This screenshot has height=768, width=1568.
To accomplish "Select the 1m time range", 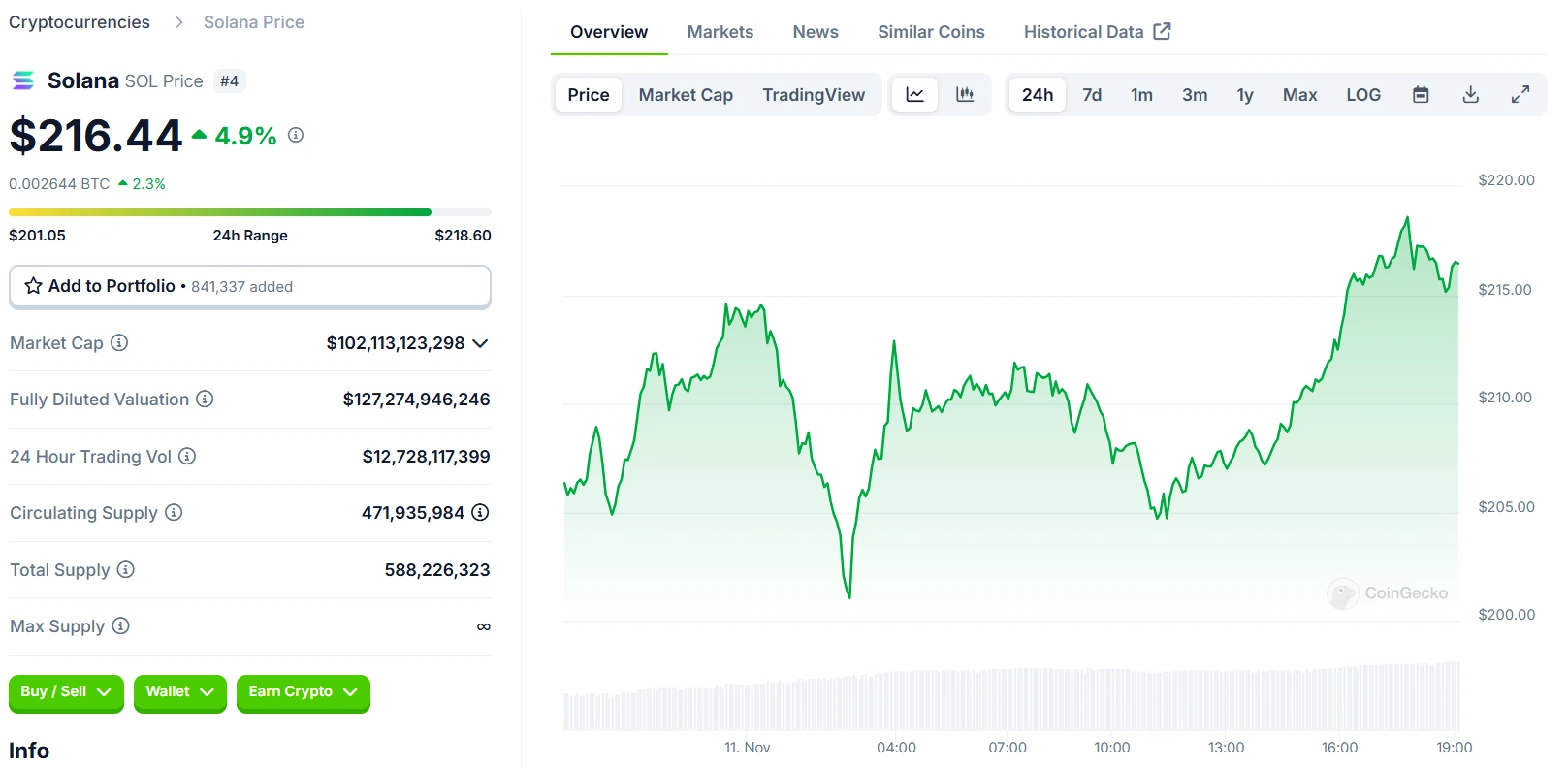I will [1141, 94].
